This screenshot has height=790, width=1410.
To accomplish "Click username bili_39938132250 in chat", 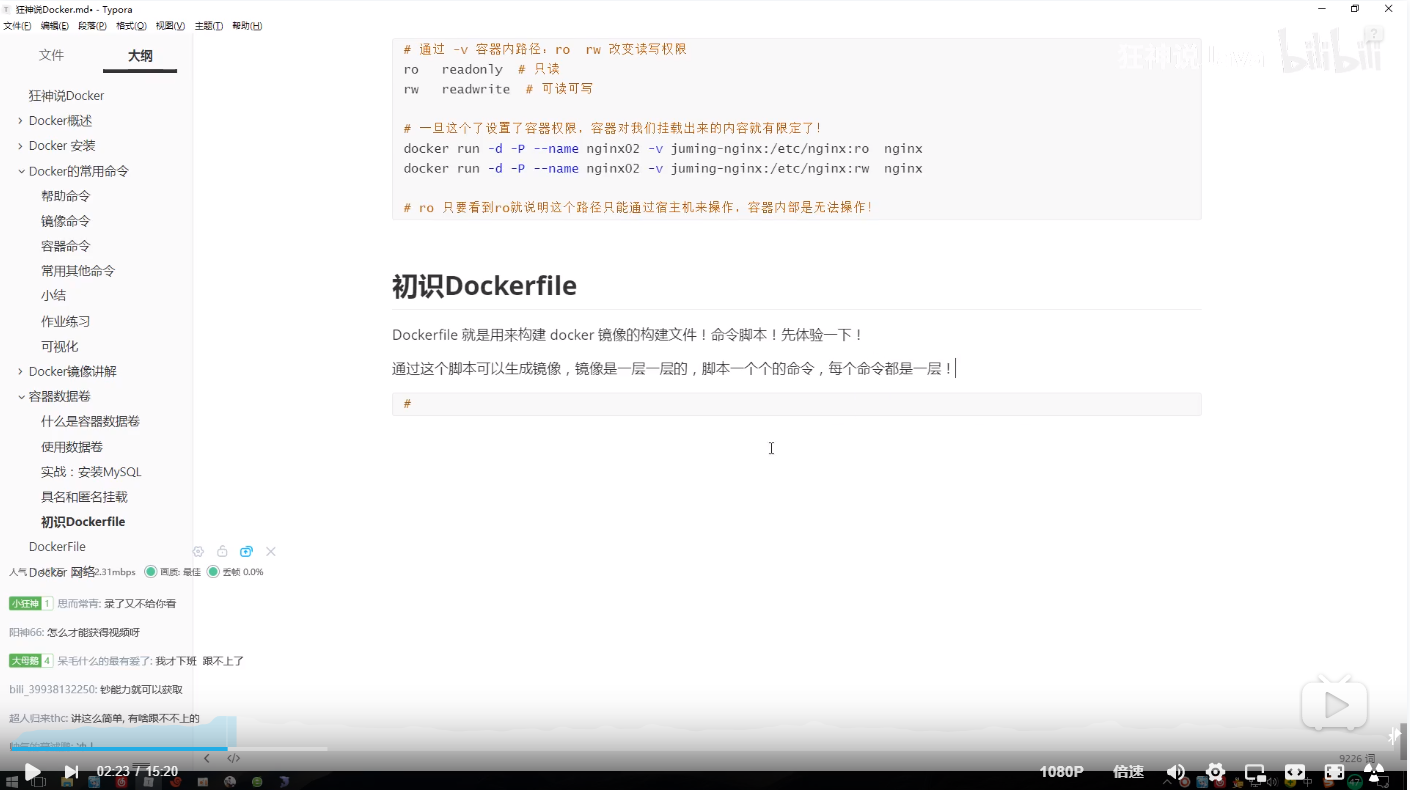I will tap(52, 690).
